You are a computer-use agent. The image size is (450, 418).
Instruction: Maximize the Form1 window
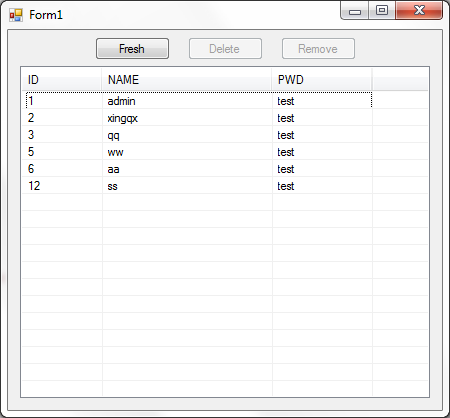coord(382,10)
